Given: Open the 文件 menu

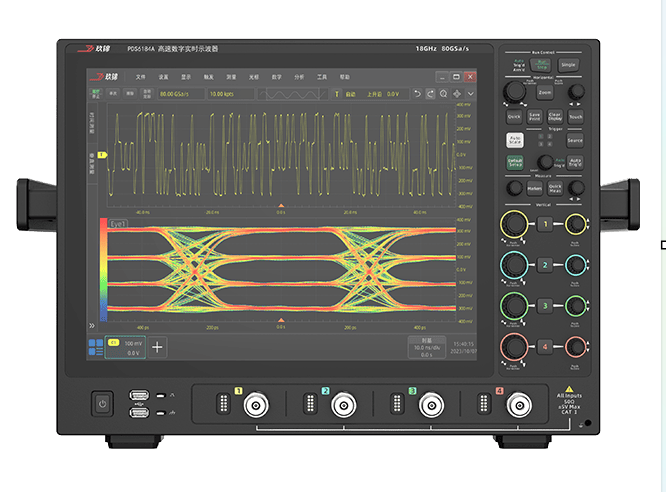Looking at the screenshot, I should [x=140, y=77].
